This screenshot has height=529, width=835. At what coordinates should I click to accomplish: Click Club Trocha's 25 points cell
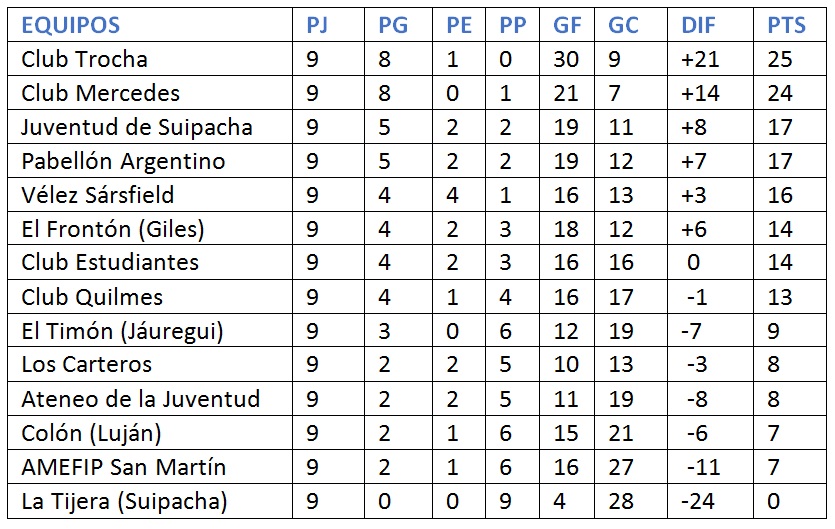click(x=780, y=59)
